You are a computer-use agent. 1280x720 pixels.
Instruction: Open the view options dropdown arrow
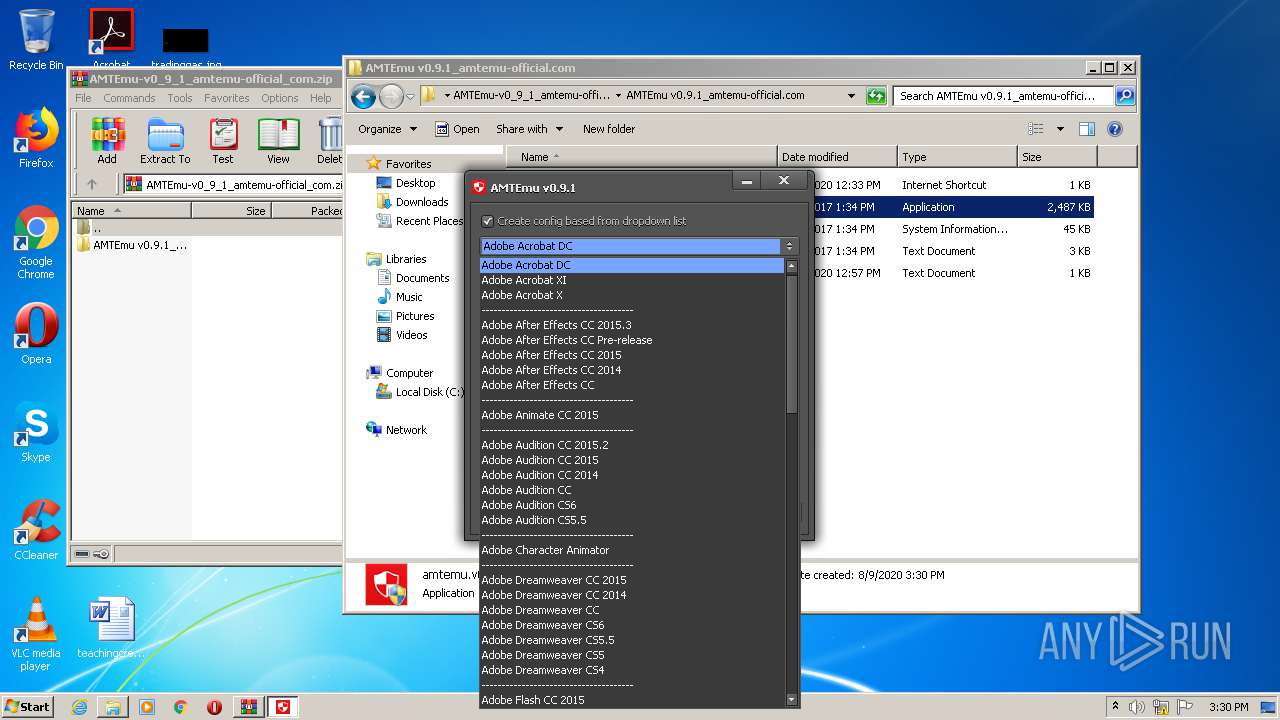[1059, 129]
